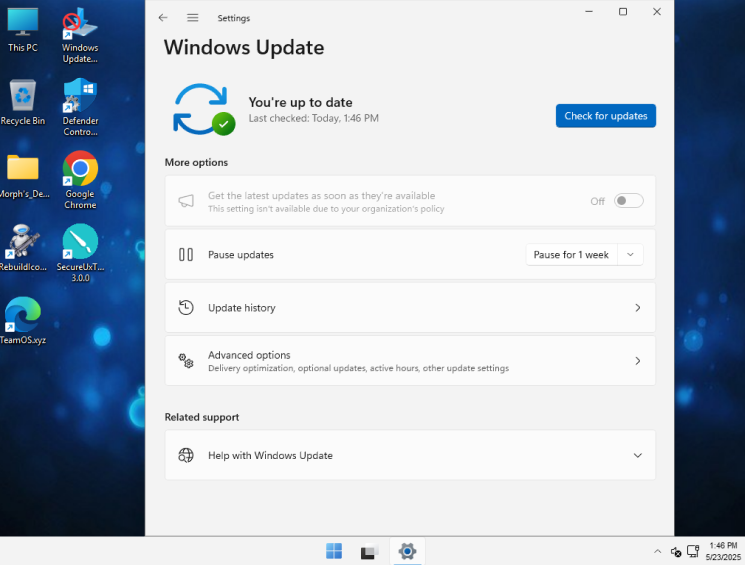Click the You're up to date heading
745x565 pixels.
(x=300, y=102)
